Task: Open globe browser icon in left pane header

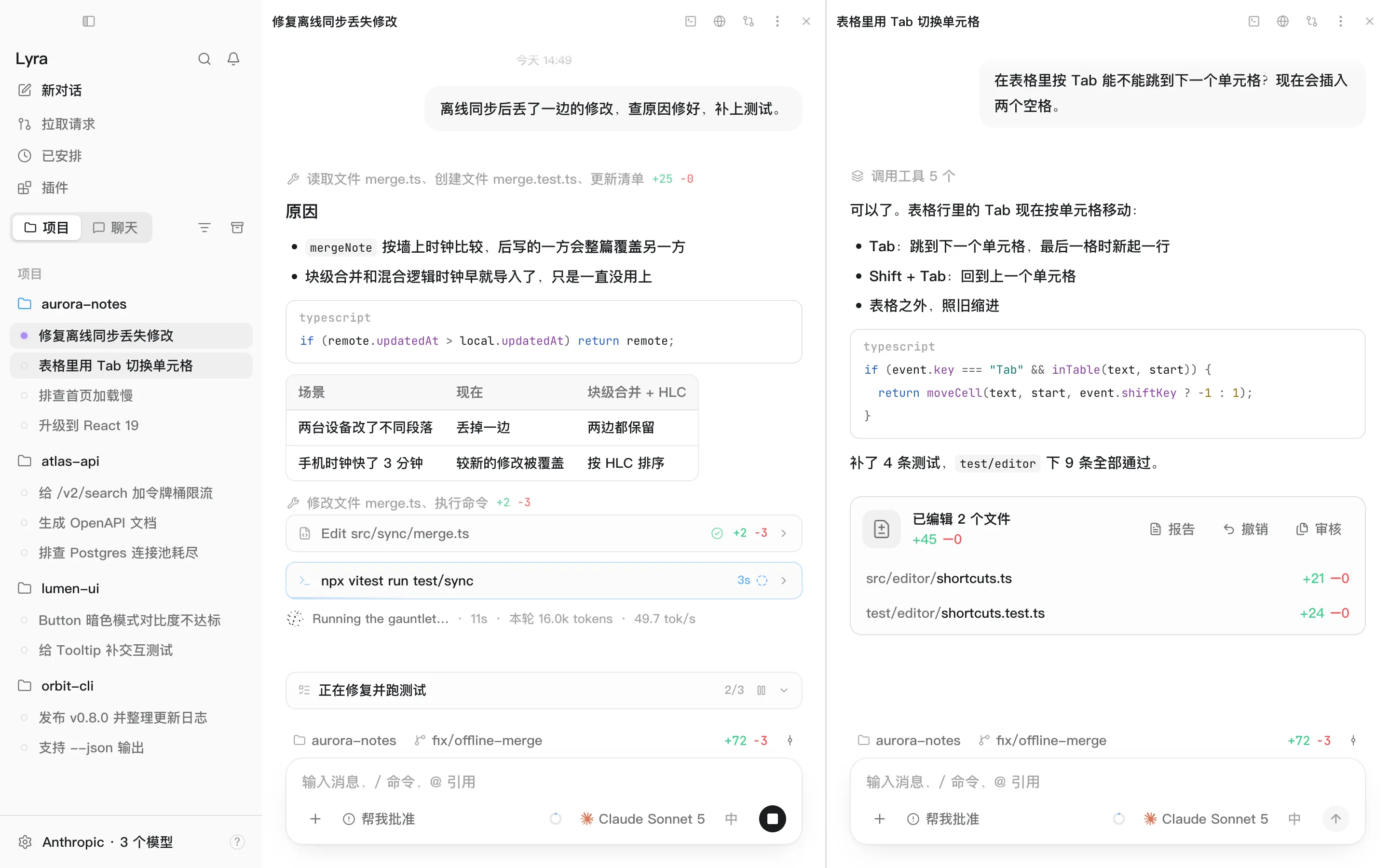Action: coord(719,21)
